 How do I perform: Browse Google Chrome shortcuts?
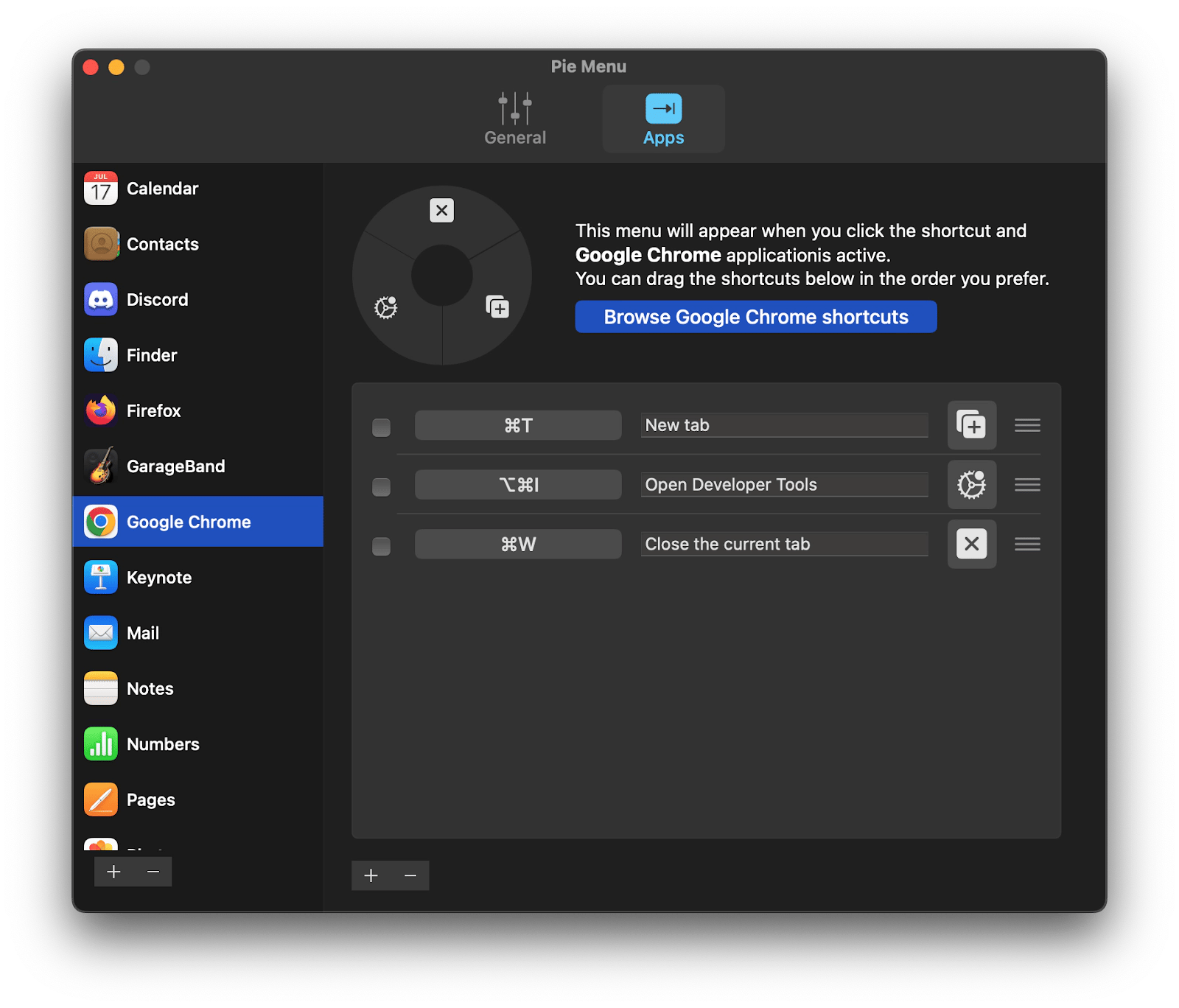756,317
